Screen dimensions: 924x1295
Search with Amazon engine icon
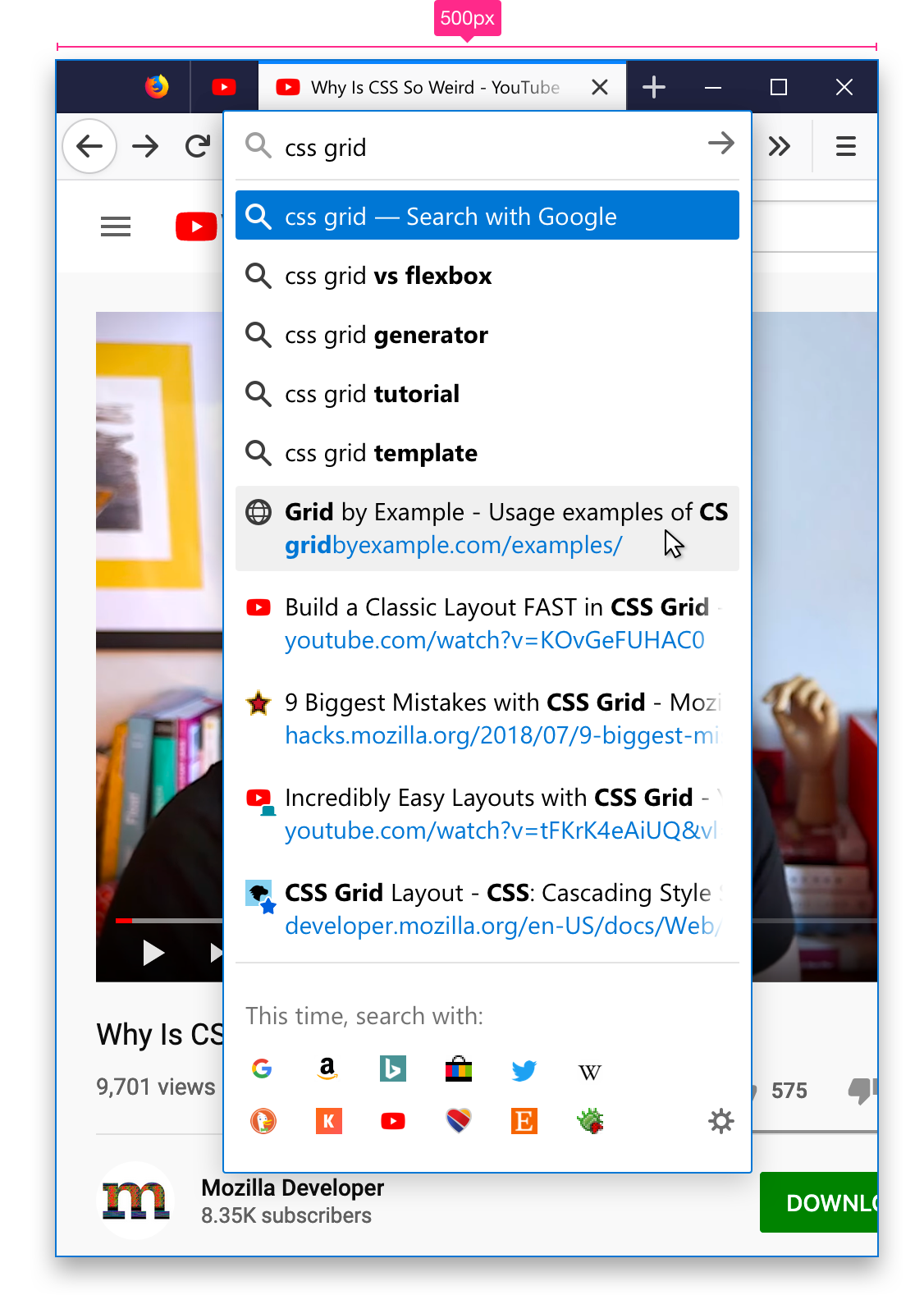click(327, 1068)
